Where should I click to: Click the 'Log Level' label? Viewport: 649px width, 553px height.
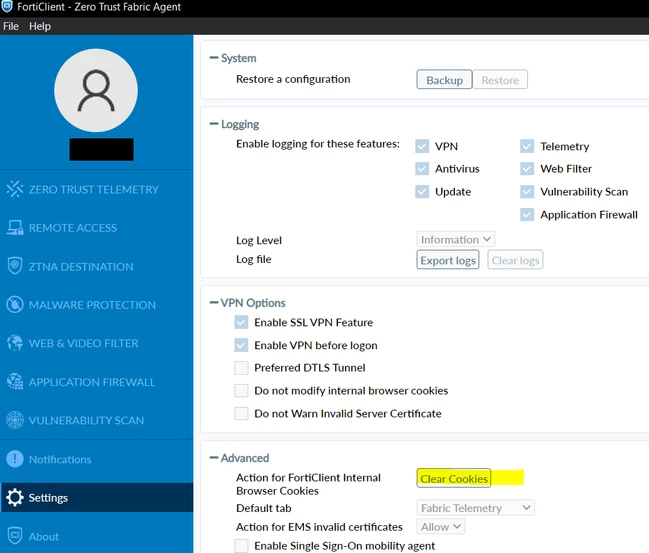[259, 240]
